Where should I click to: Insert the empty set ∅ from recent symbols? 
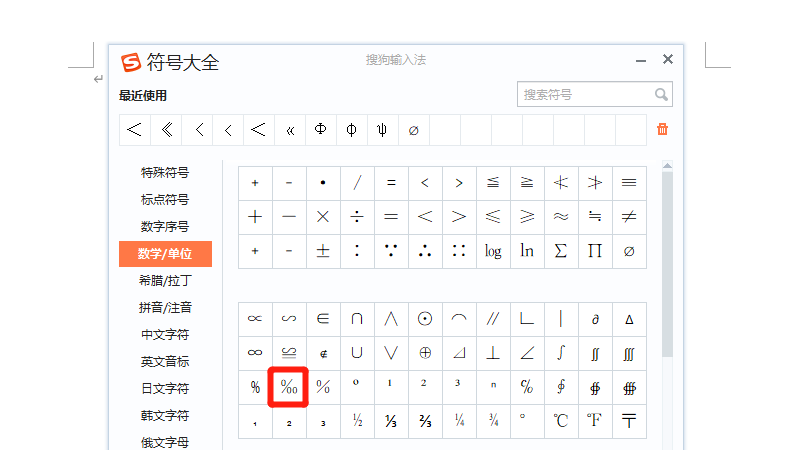[414, 130]
